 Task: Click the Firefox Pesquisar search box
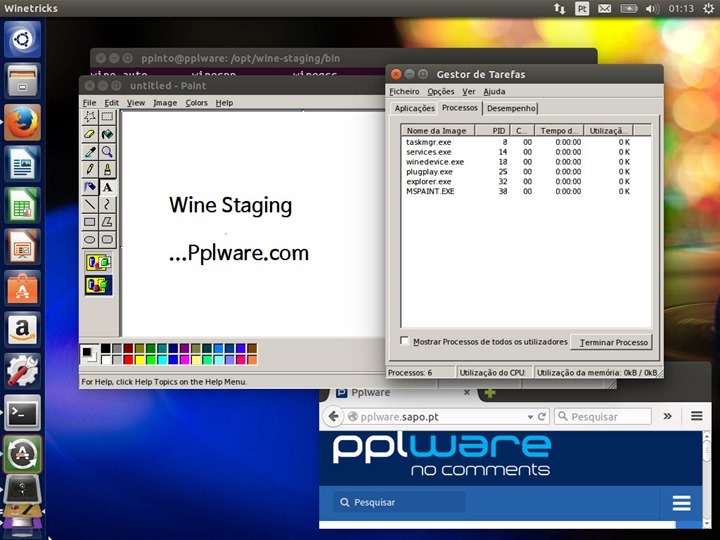pos(603,416)
